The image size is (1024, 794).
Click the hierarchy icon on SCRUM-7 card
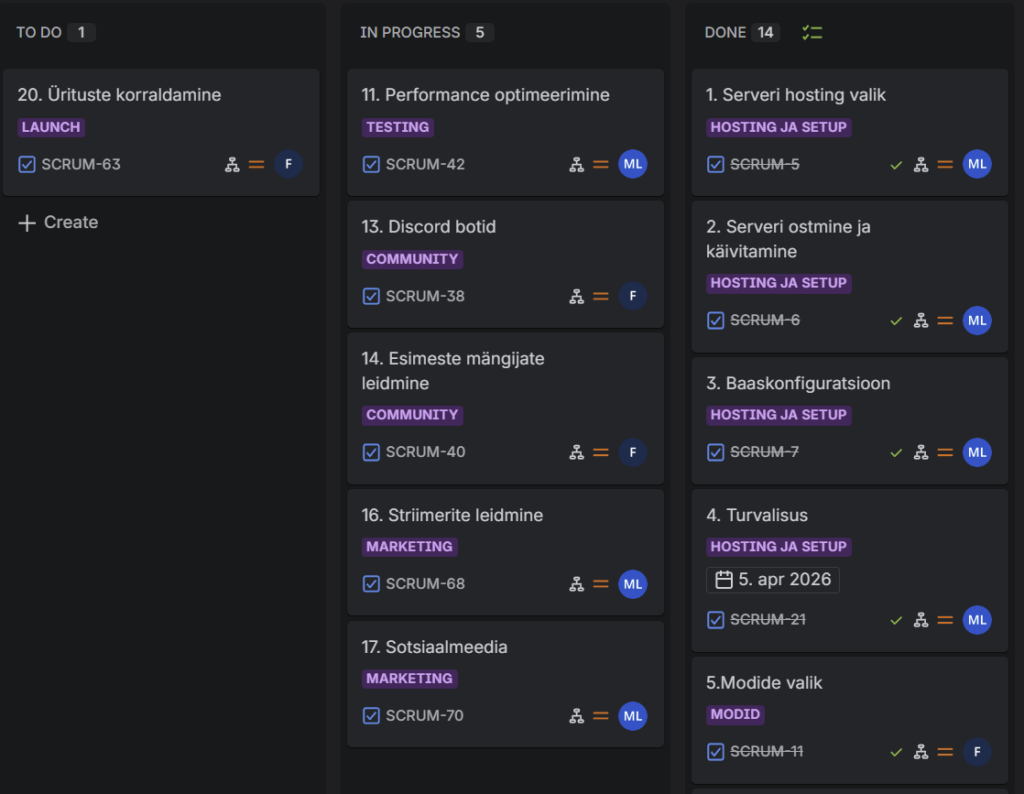921,452
